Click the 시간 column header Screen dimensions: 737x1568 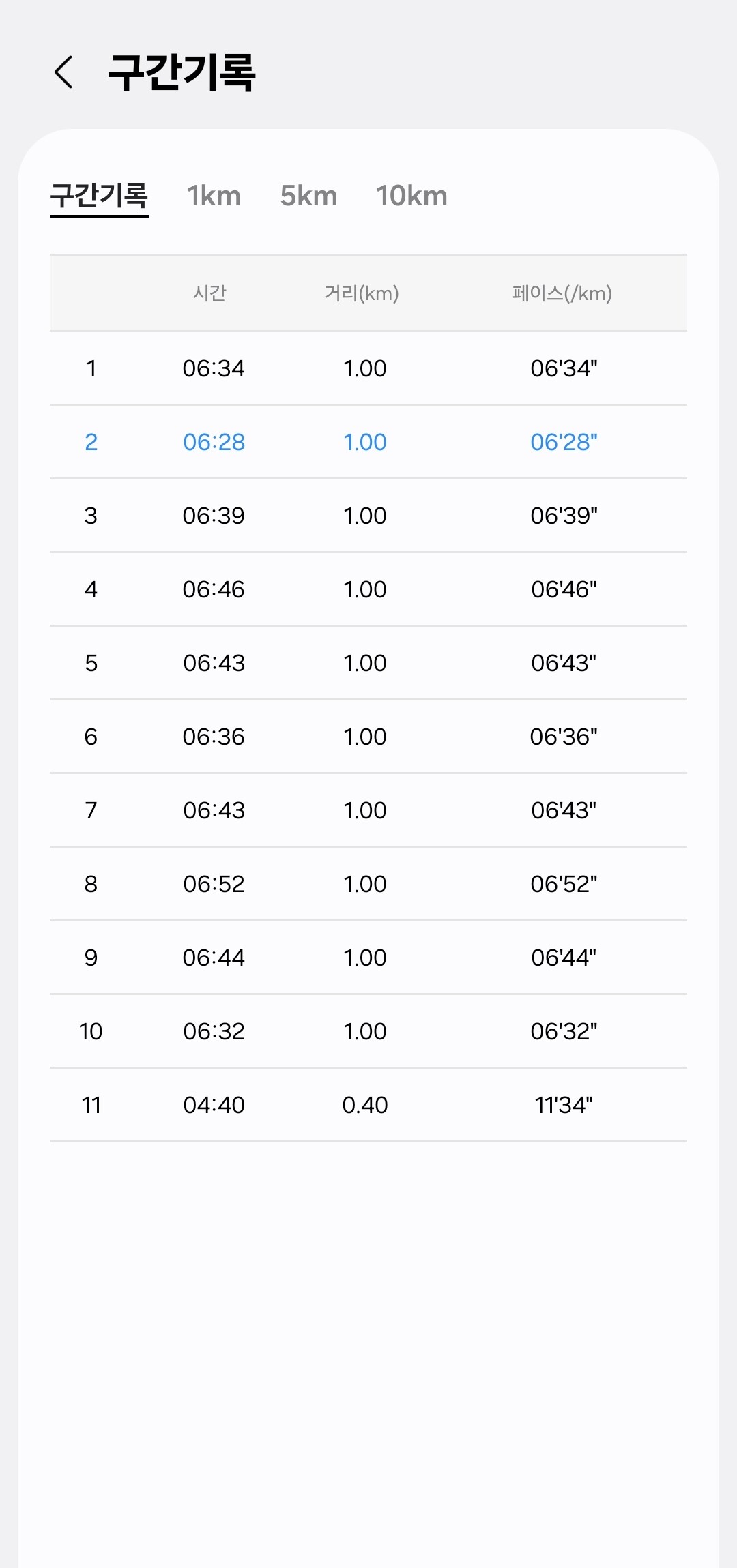pos(209,293)
